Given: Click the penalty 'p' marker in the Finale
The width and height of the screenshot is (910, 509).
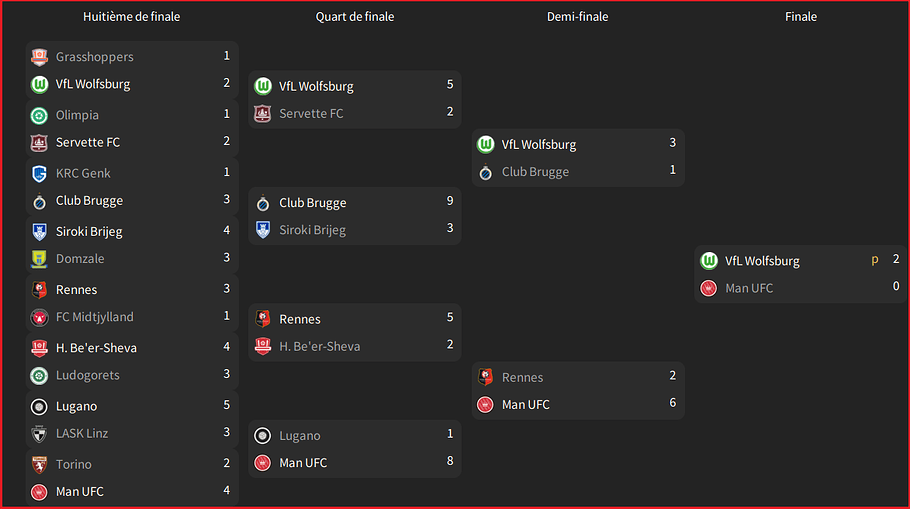Looking at the screenshot, I should pyautogui.click(x=875, y=259).
